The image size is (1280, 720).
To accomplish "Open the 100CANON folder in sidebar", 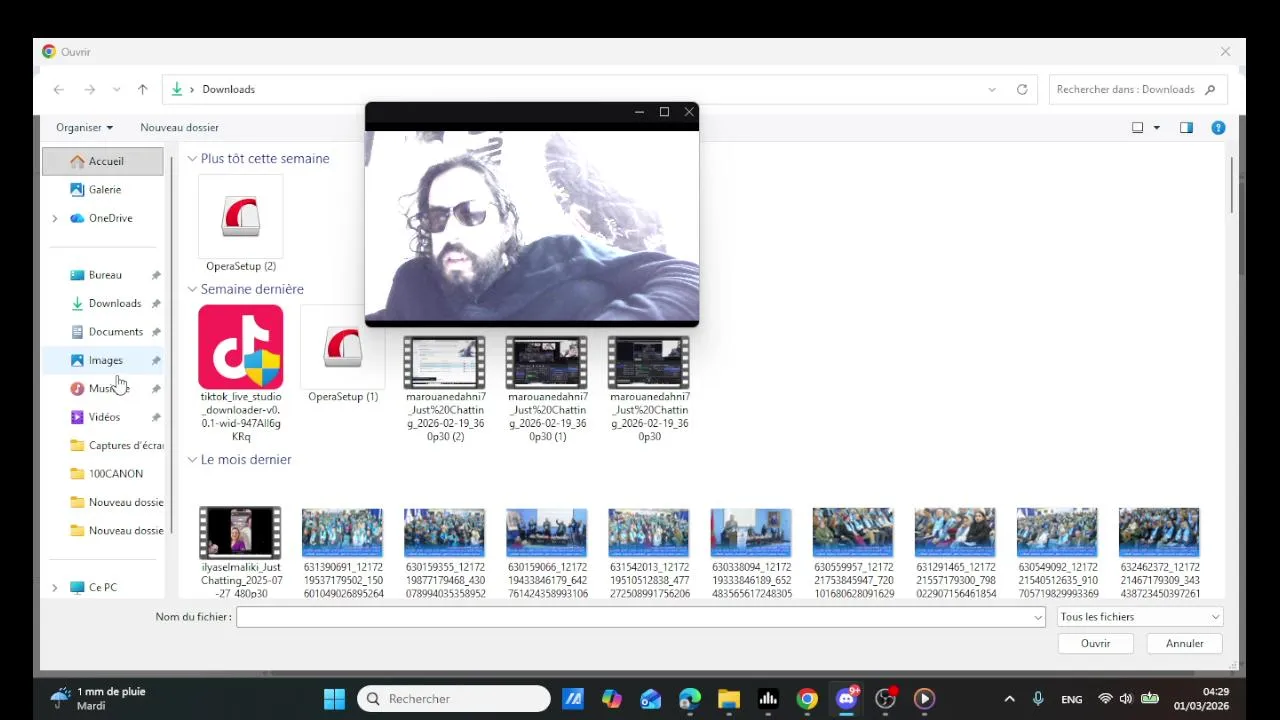I will coord(115,474).
